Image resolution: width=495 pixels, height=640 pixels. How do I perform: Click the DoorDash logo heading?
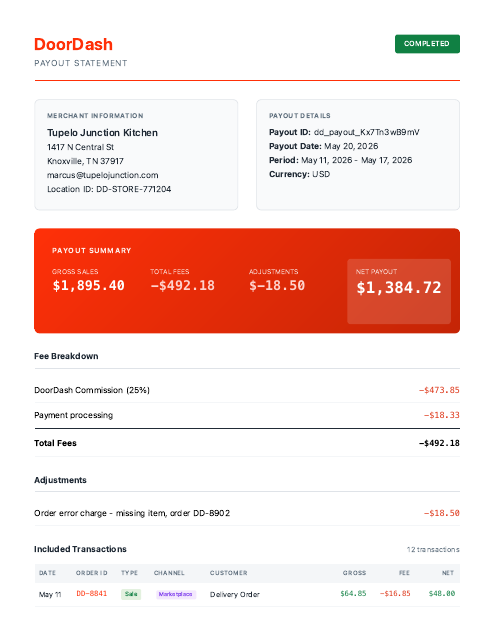click(x=73, y=44)
